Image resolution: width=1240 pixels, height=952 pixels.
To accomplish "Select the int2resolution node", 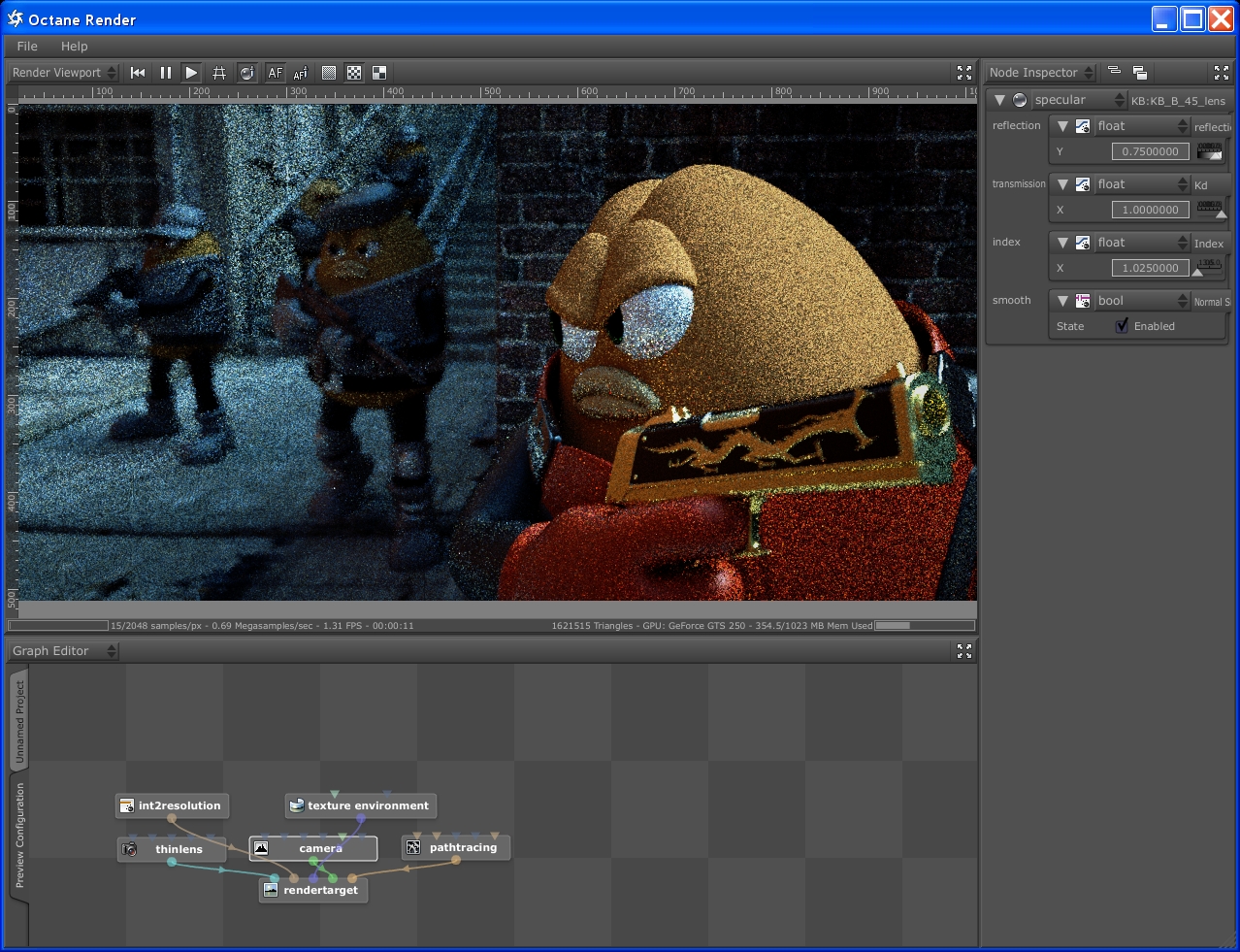I will (x=172, y=805).
